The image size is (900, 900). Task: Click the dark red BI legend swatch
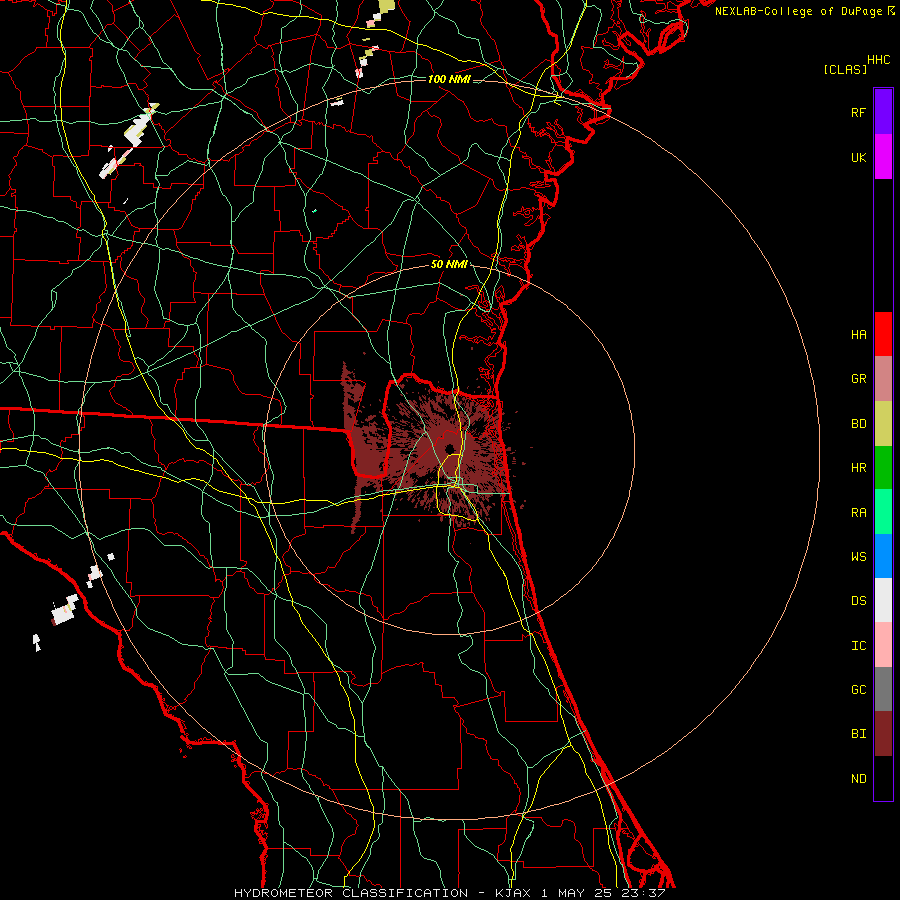pyautogui.click(x=883, y=734)
